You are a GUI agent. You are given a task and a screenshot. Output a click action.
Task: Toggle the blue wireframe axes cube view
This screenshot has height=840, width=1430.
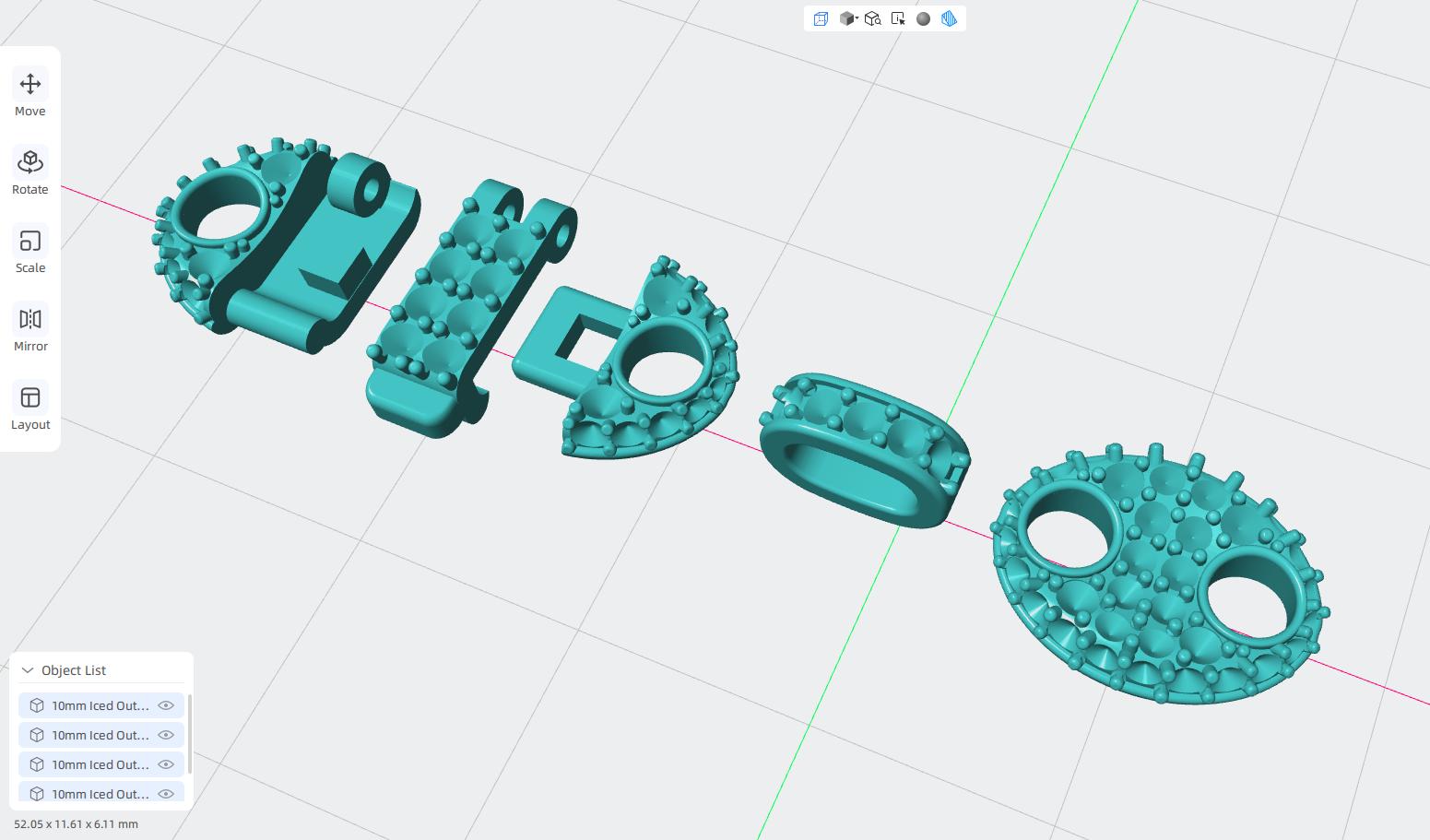coord(821,18)
